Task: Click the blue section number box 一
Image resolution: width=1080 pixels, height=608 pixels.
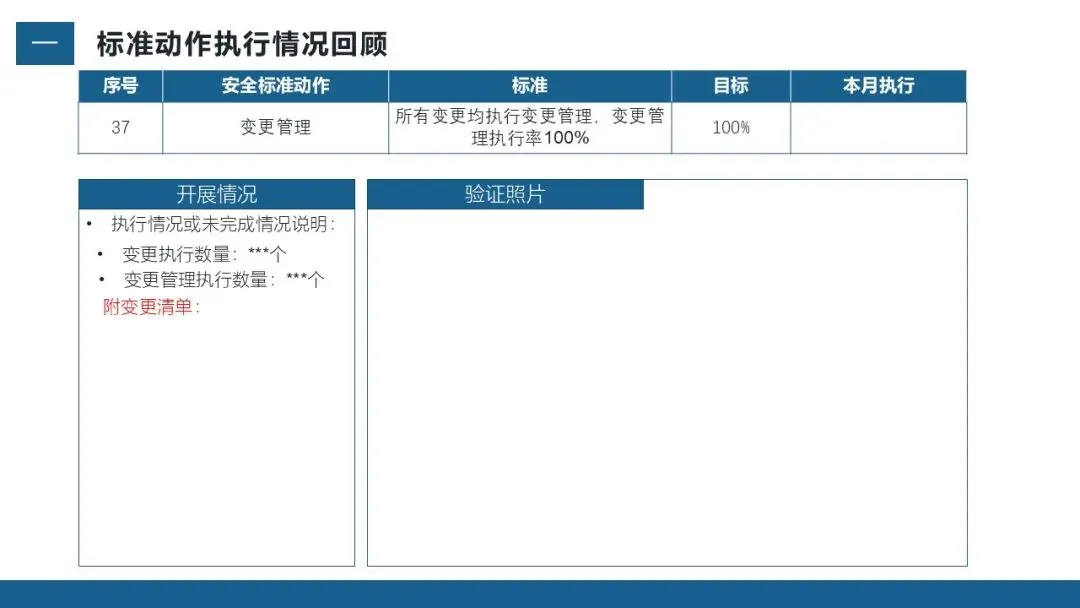Action: point(45,43)
